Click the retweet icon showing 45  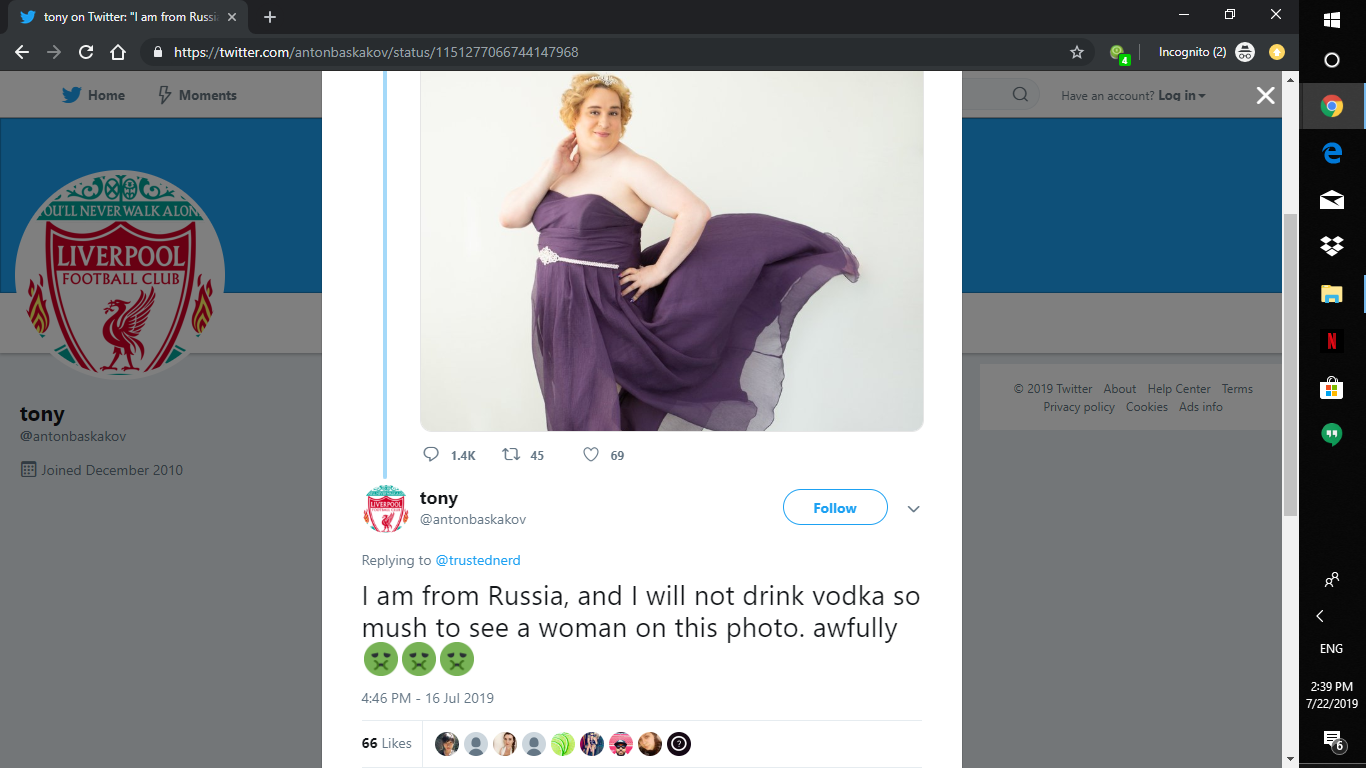(511, 454)
